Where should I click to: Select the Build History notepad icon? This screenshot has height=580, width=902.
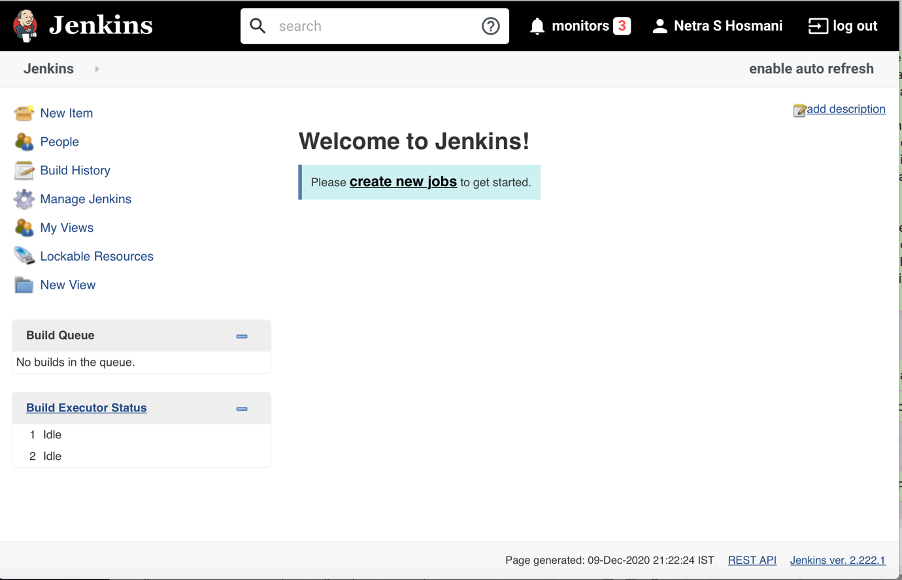[x=23, y=170]
